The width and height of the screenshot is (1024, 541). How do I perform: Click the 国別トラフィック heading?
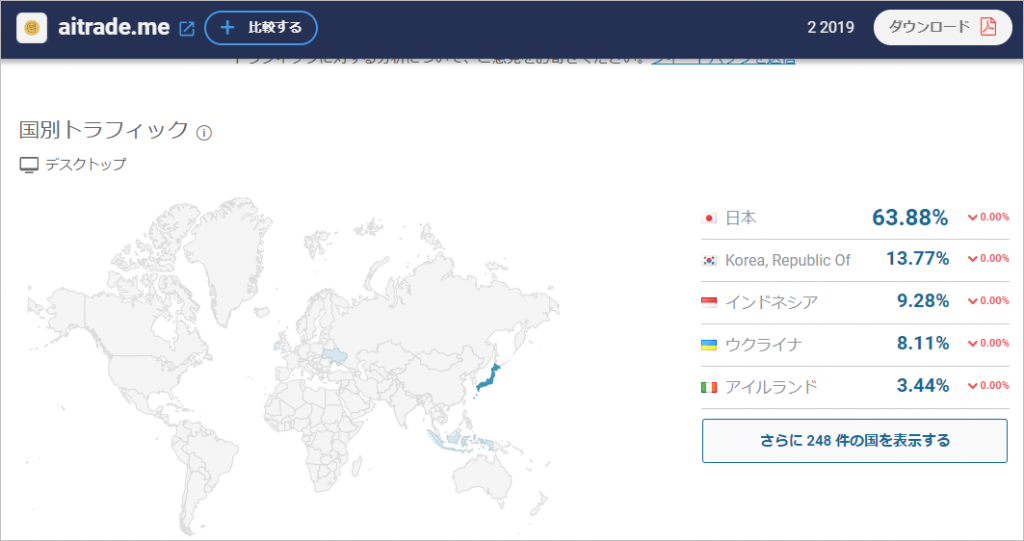point(104,130)
